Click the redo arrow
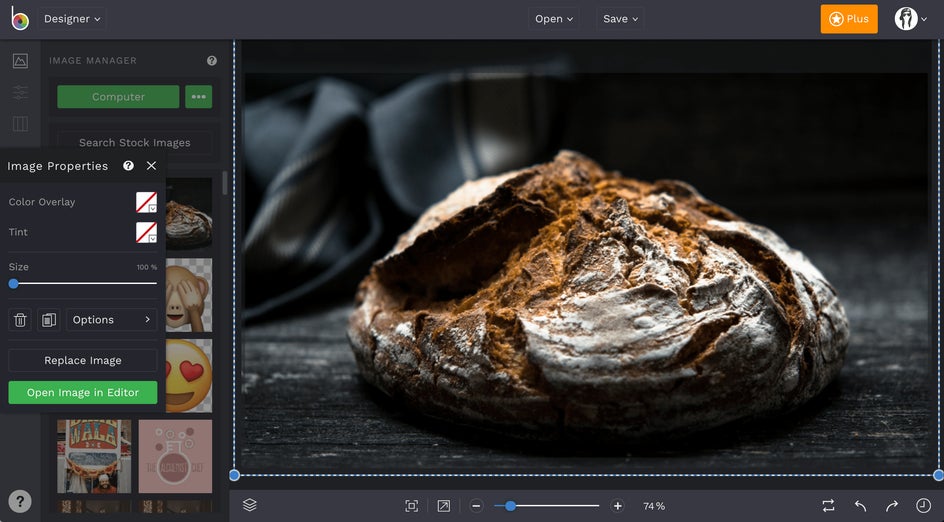944x522 pixels. [891, 506]
